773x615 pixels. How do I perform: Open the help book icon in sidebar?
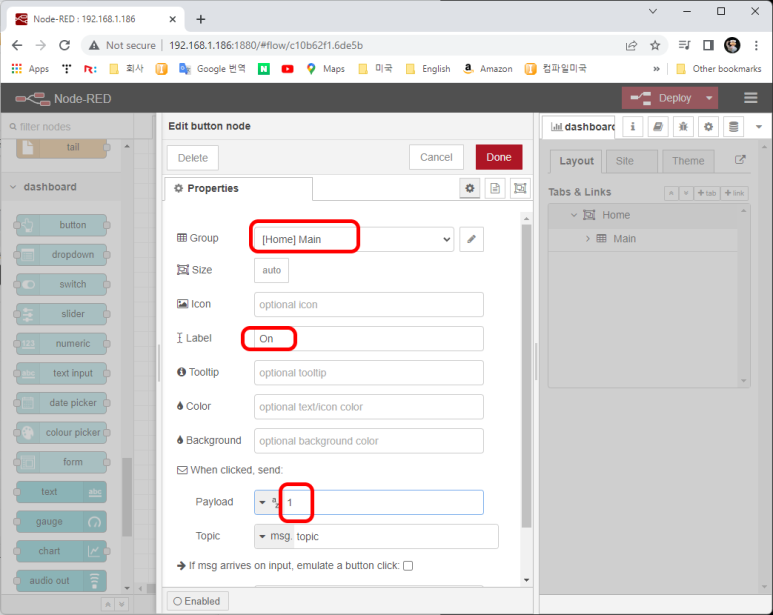657,127
